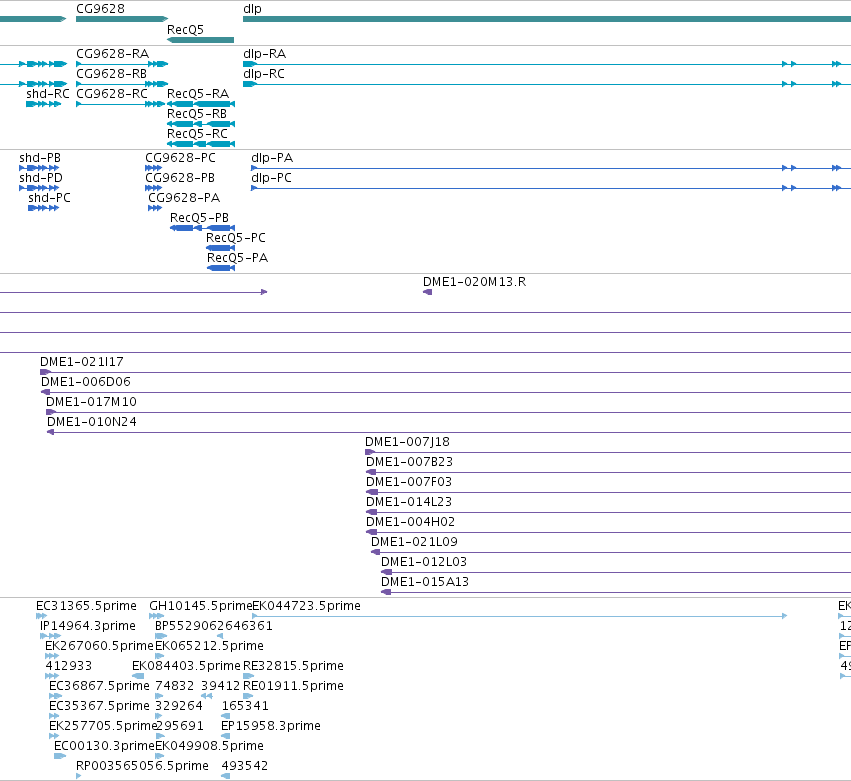851x781 pixels.
Task: Click the long EK044723.5prime EST line
Action: tap(520, 616)
